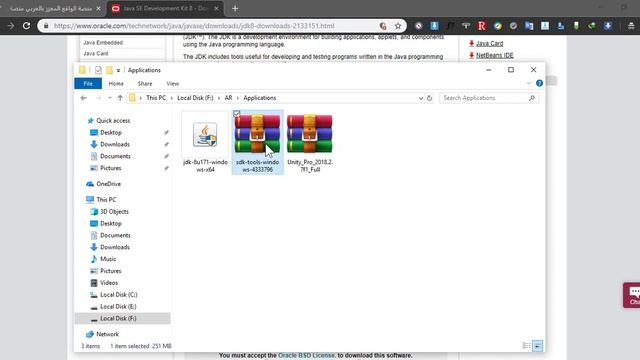This screenshot has height=360, width=640.
Task: Navigate to AR folder breadcrumb
Action: tap(228, 98)
